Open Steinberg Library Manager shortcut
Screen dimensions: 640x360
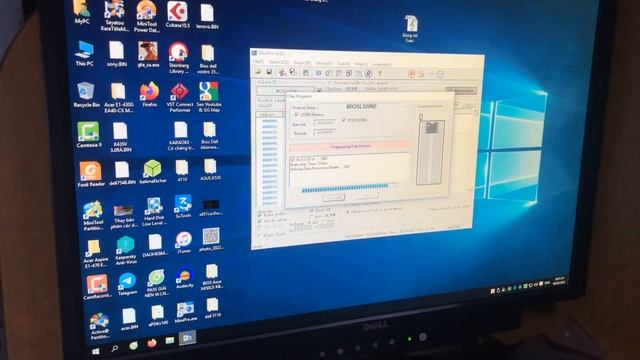point(178,57)
